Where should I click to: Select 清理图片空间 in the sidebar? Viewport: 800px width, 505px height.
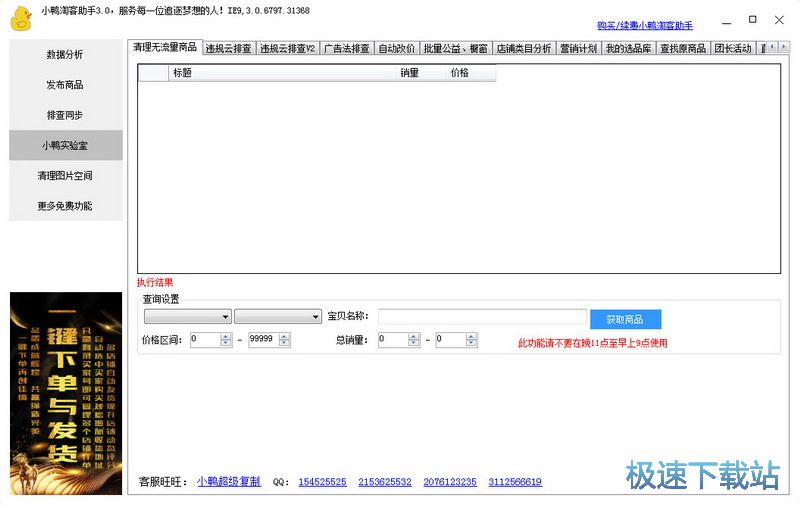[65, 175]
